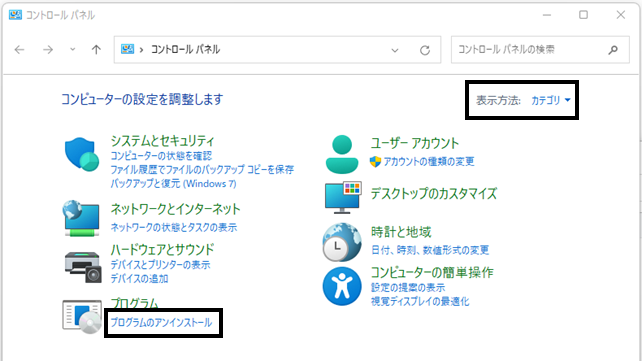The height and width of the screenshot is (361, 642).
Task: Open the Ease of Access icon
Action: click(342, 286)
